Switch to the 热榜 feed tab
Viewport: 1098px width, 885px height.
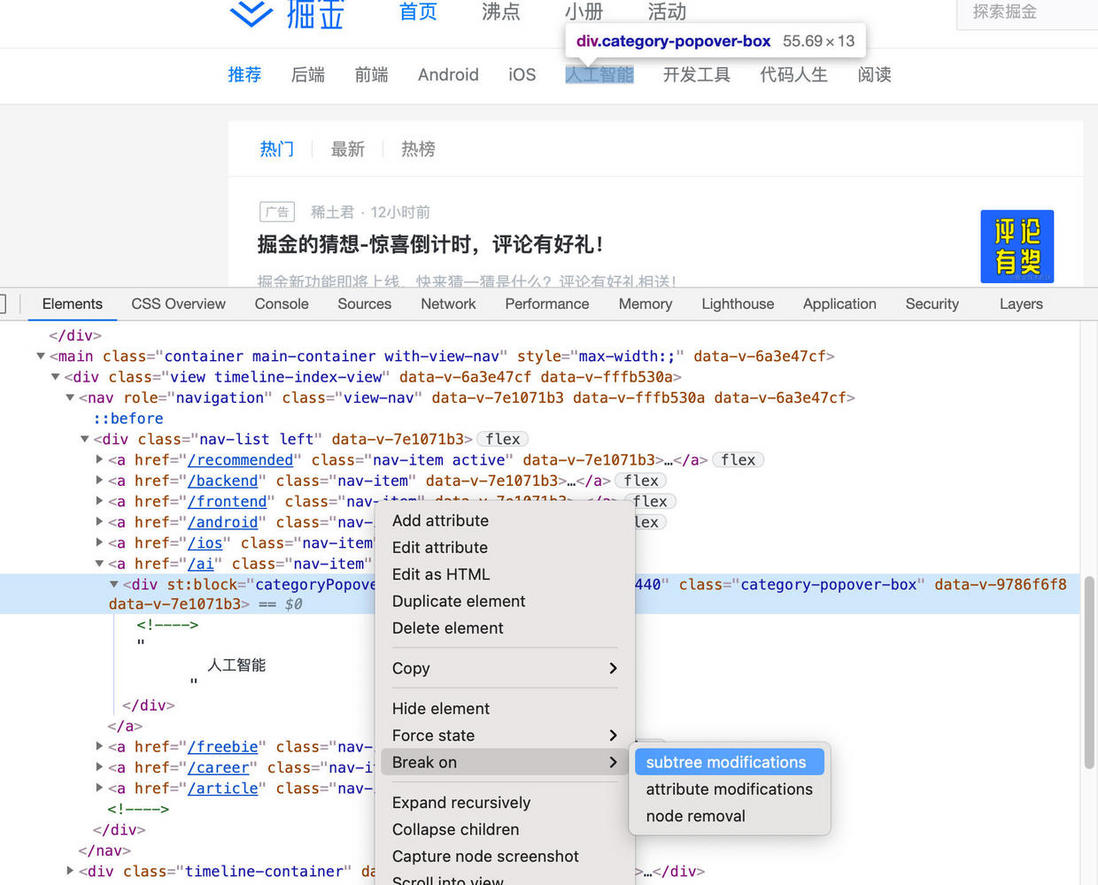click(418, 148)
